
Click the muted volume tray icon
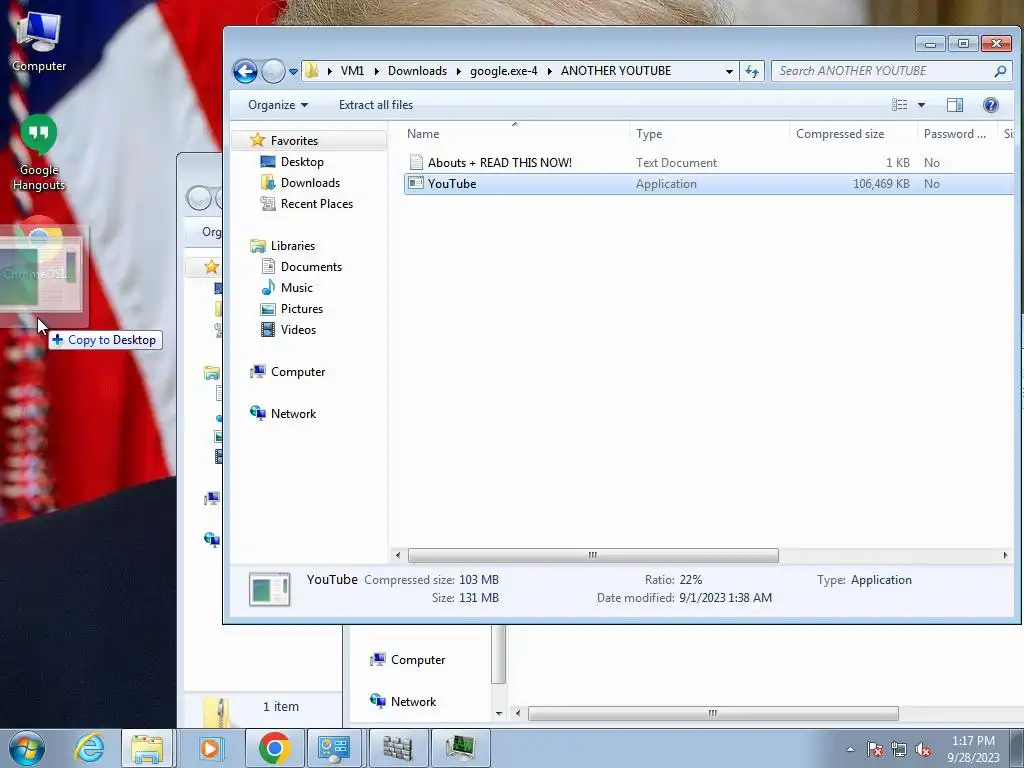point(923,749)
